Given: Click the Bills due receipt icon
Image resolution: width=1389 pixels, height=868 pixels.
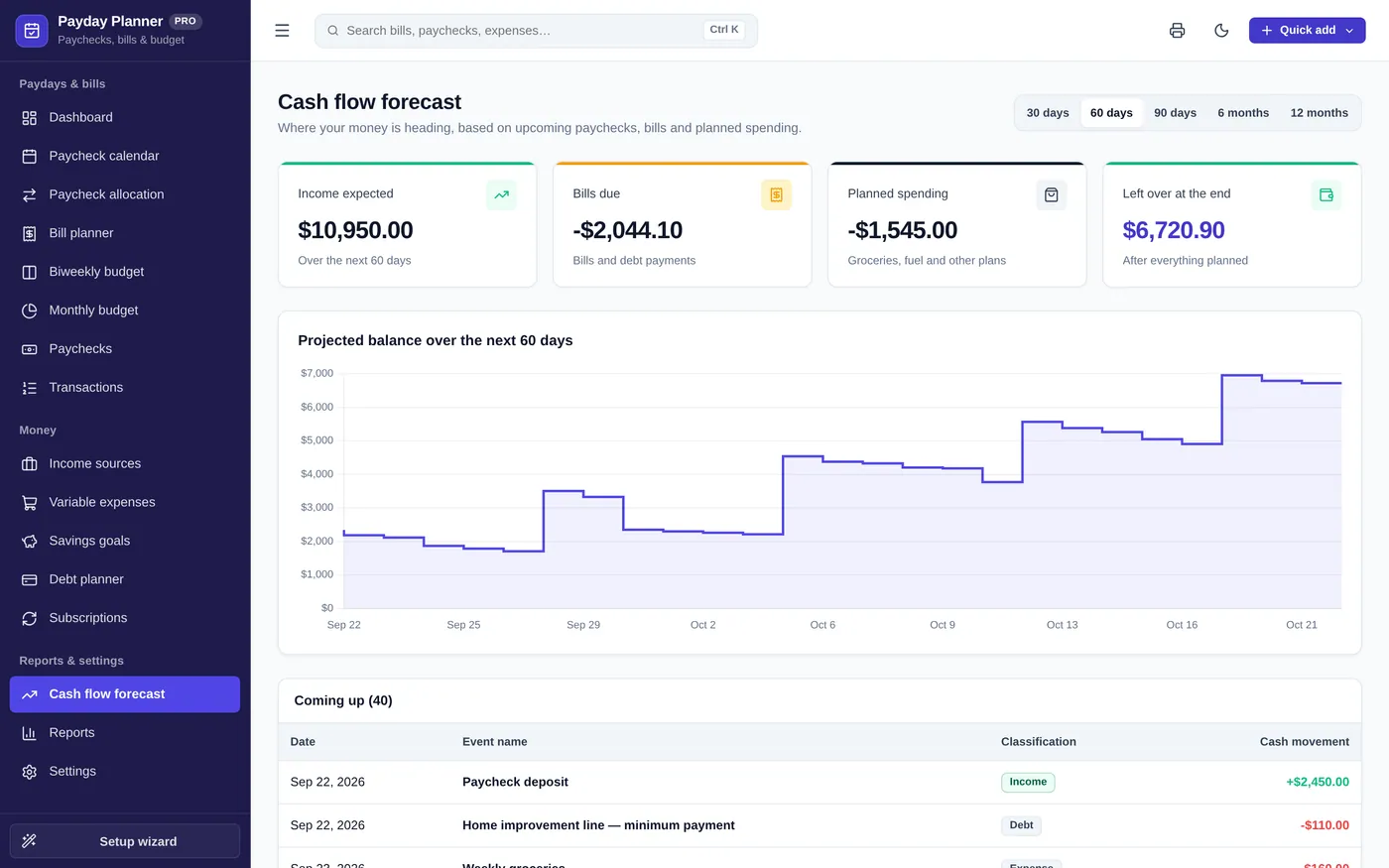Looking at the screenshot, I should coord(776,194).
